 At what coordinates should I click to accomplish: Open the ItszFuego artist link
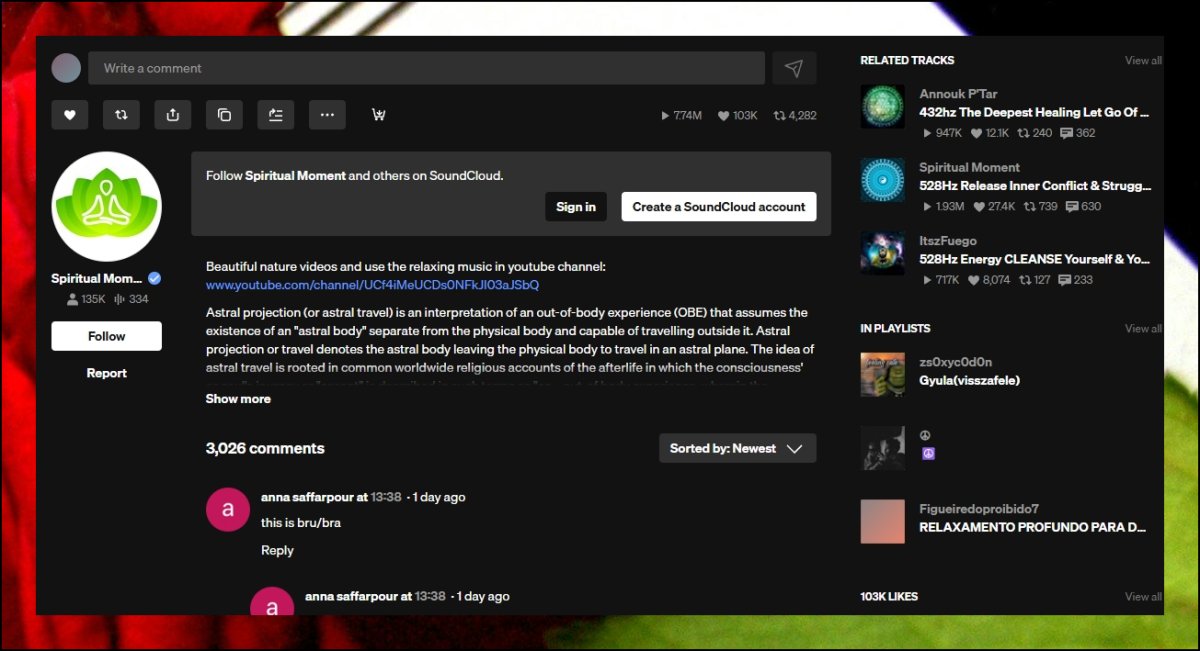click(x=948, y=241)
